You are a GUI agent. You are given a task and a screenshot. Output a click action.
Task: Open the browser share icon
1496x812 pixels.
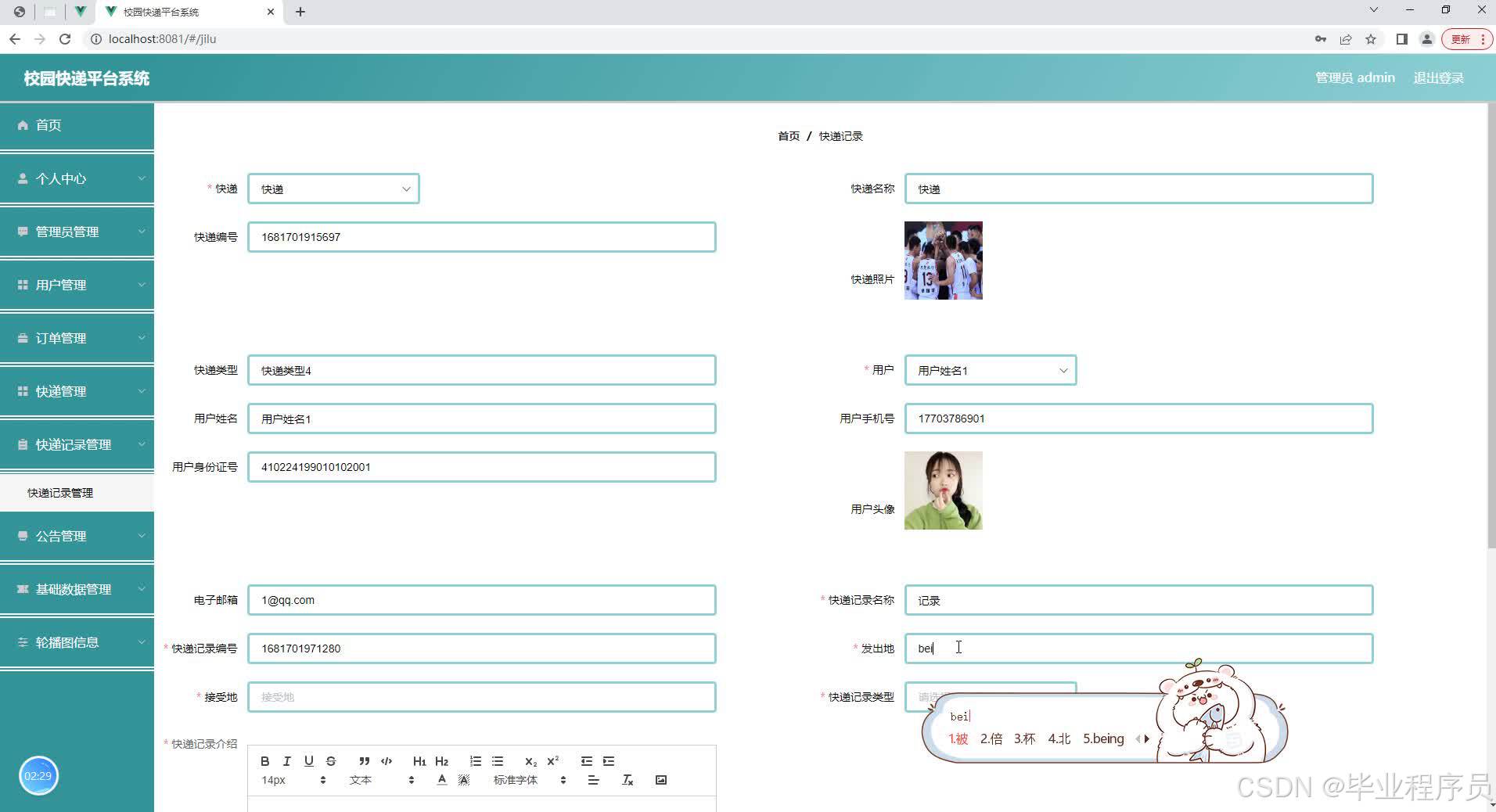(x=1346, y=39)
